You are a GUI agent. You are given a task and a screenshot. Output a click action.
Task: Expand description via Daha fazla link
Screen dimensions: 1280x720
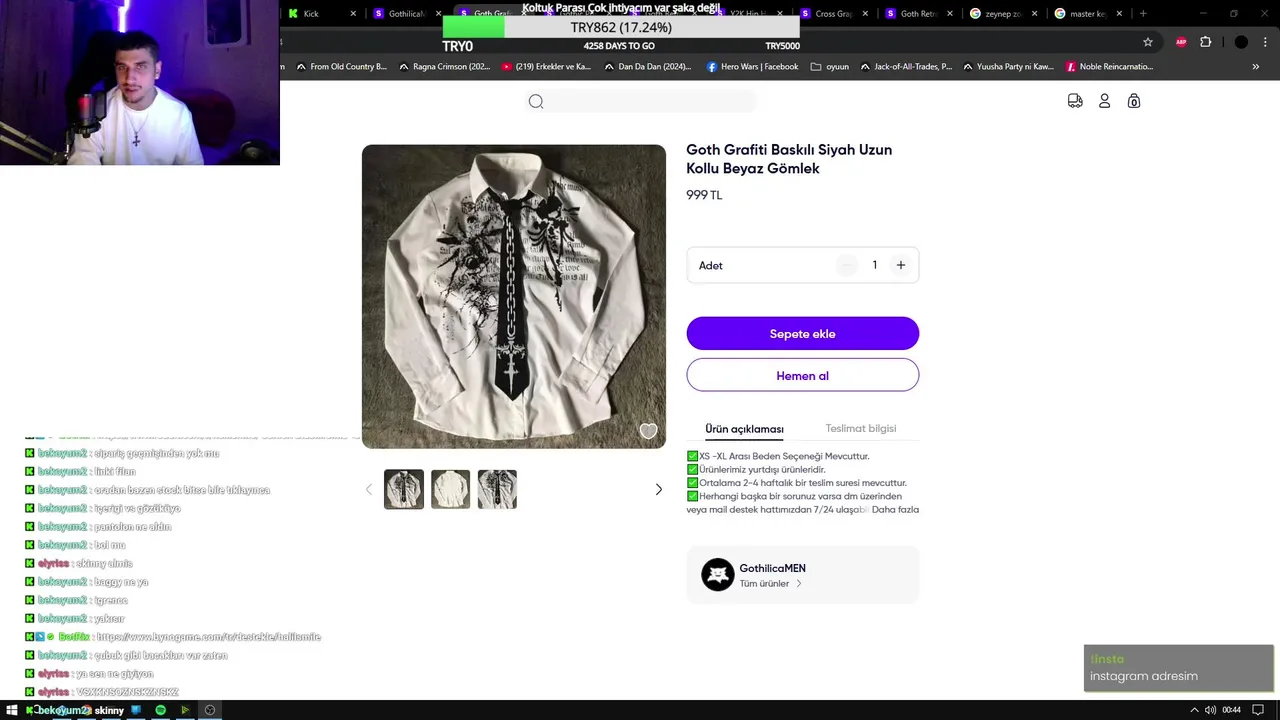(895, 509)
